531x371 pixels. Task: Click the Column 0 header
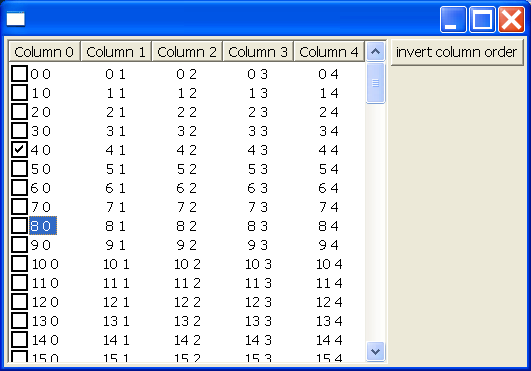tap(44, 52)
